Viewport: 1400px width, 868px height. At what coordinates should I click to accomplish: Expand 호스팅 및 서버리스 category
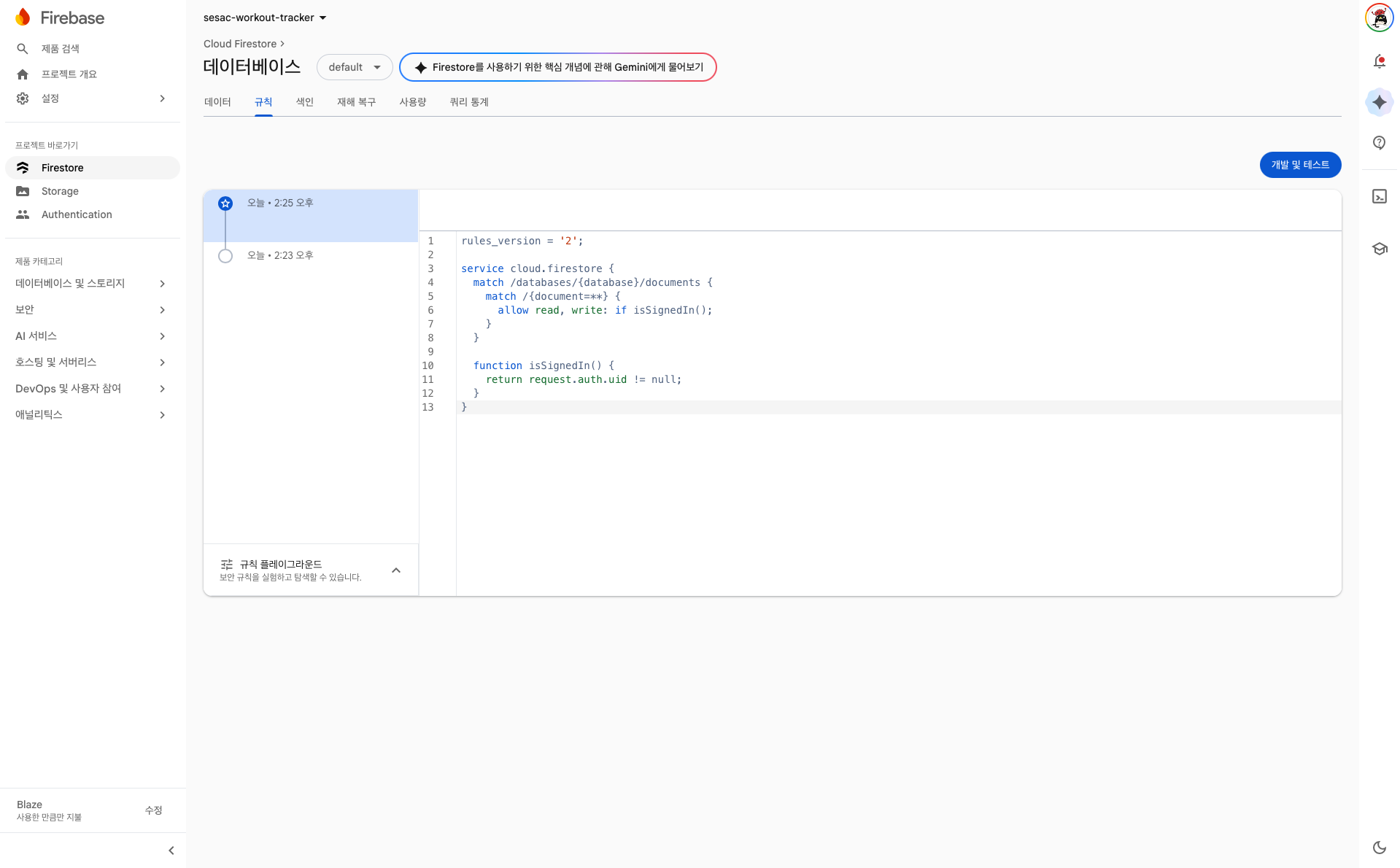pyautogui.click(x=91, y=363)
